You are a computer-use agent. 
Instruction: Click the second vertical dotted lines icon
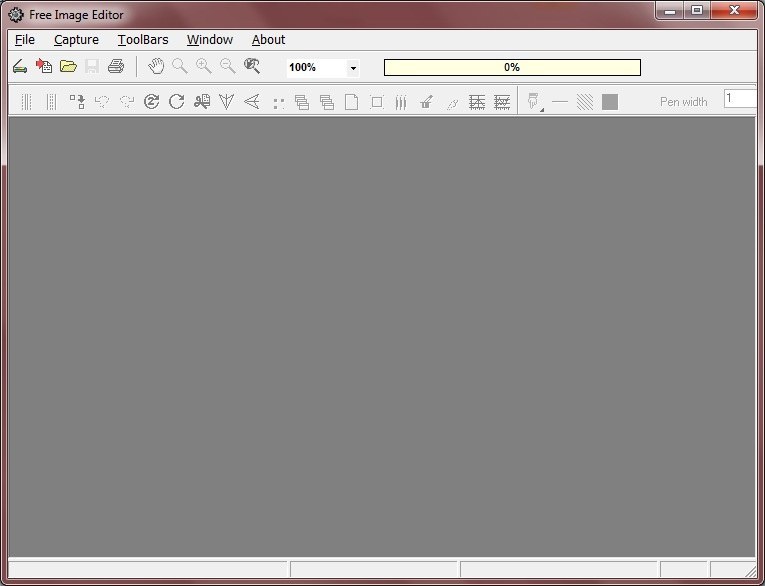coord(52,102)
